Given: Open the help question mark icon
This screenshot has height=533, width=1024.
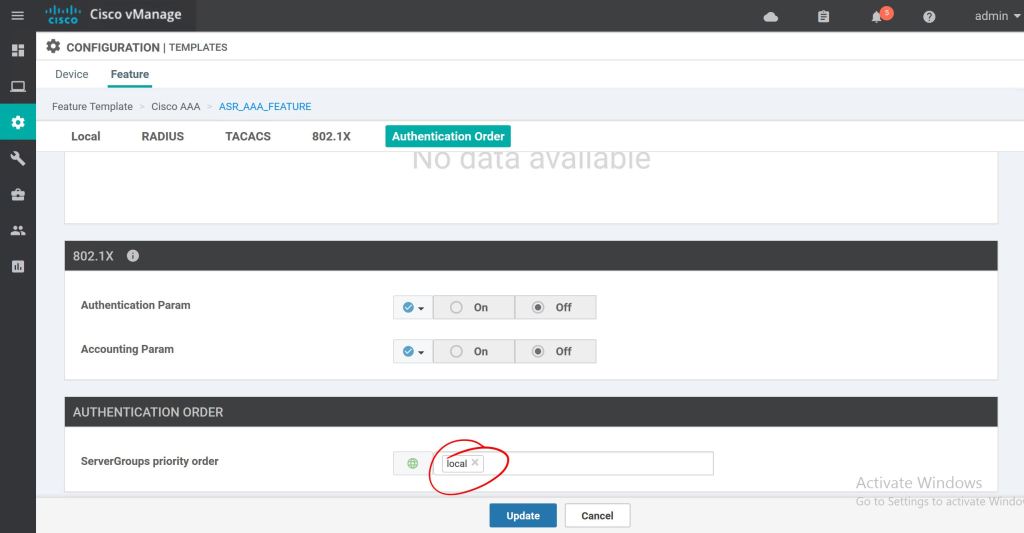Looking at the screenshot, I should coord(929,17).
